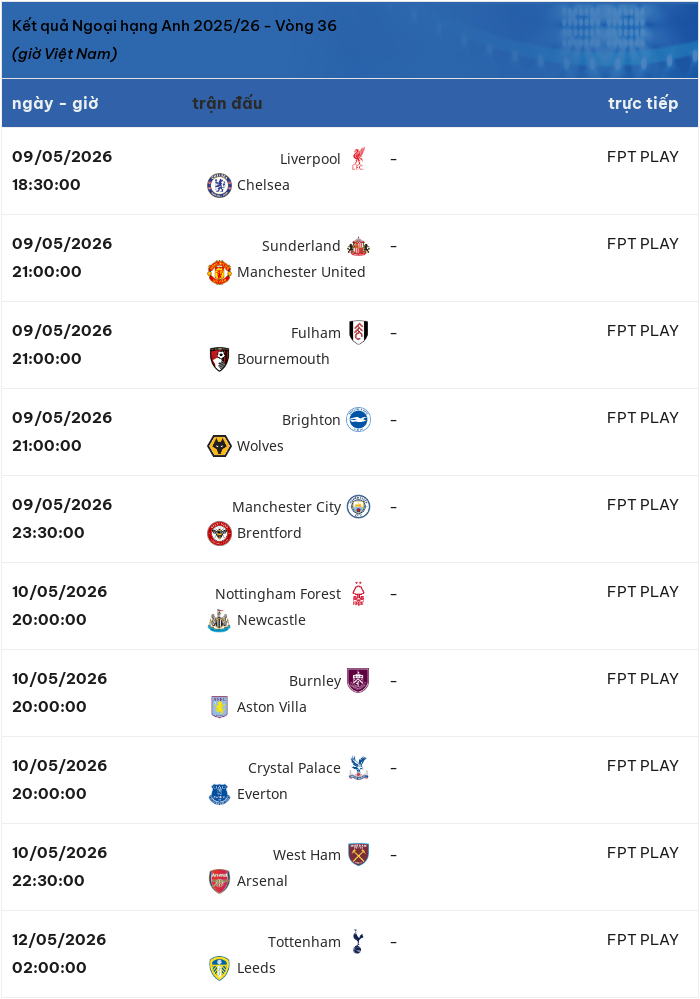700x999 pixels.
Task: Select FPT PLAY for the Tottenham vs Leeds match
Action: tap(643, 940)
